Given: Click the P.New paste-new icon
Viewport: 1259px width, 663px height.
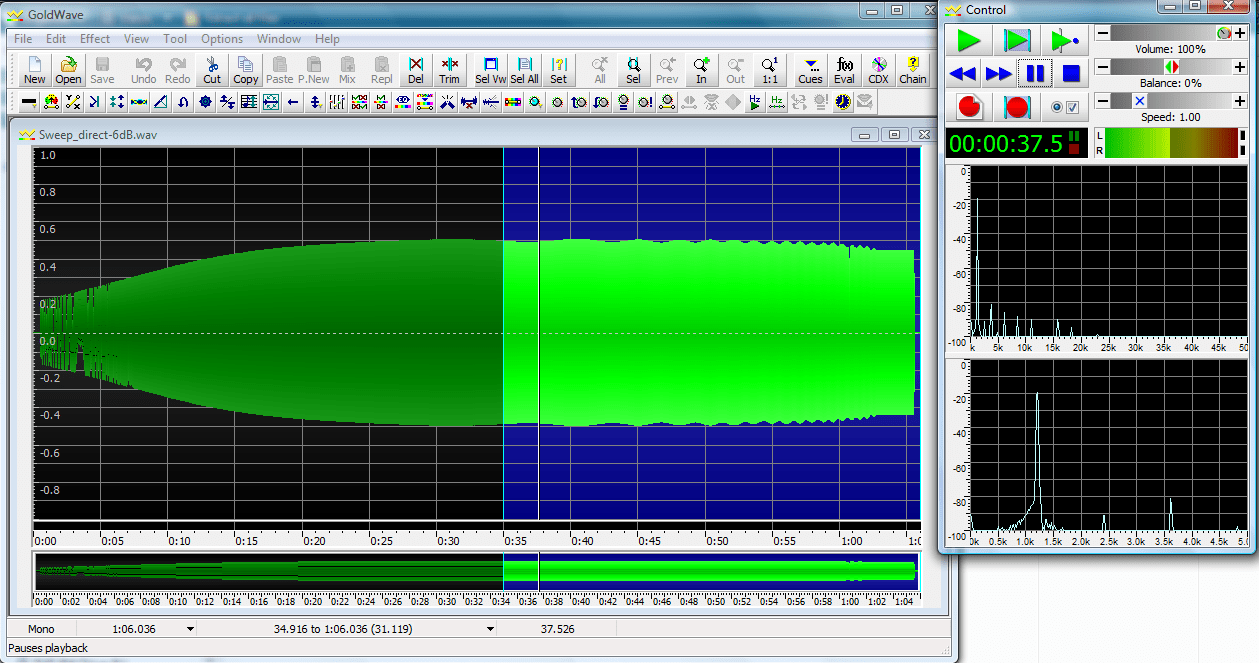Looking at the screenshot, I should (x=314, y=69).
